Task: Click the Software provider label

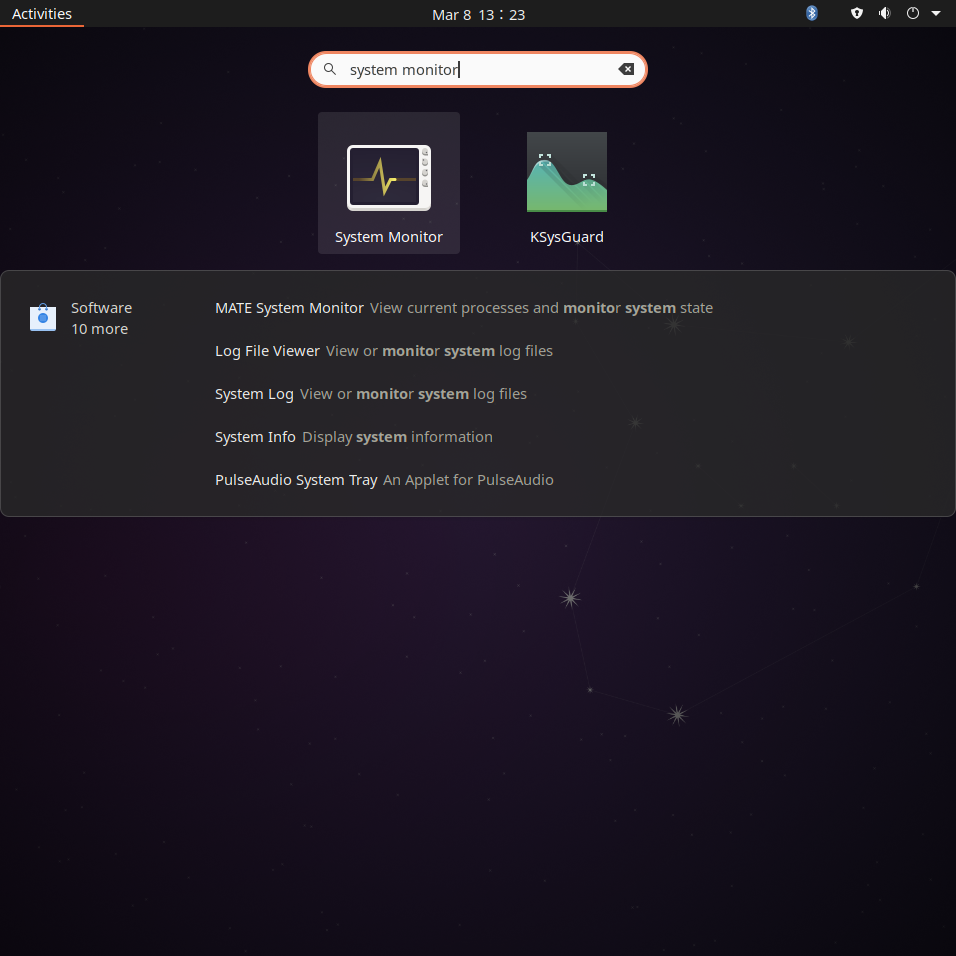Action: pyautogui.click(x=101, y=308)
